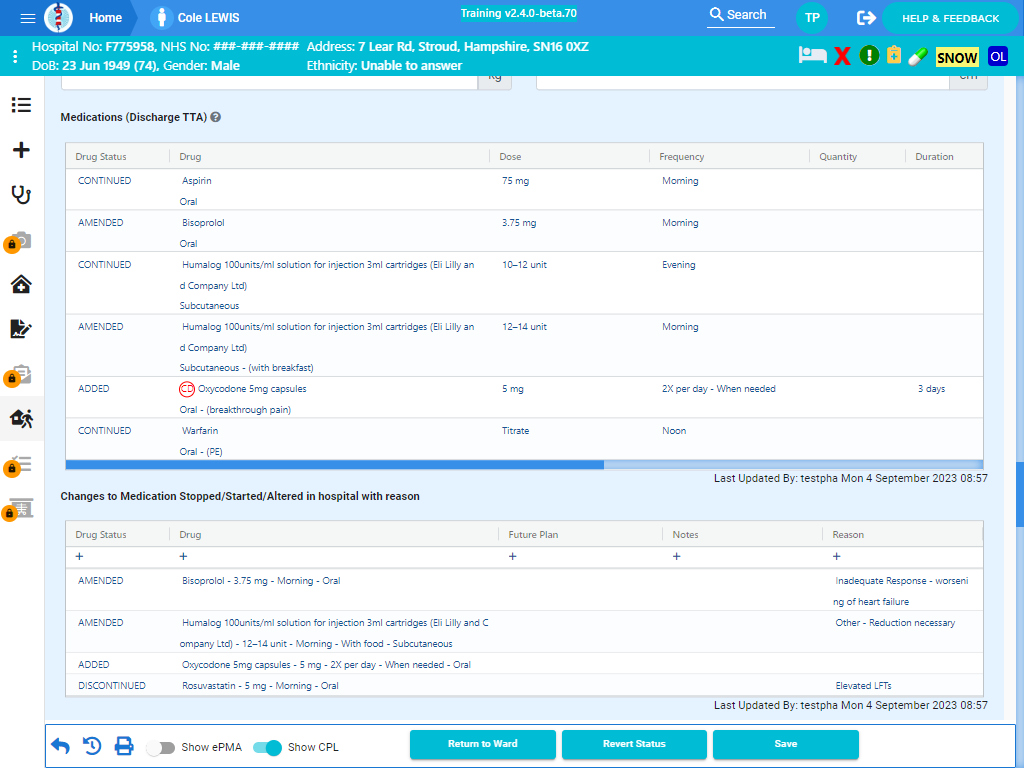Click the Save button

pyautogui.click(x=786, y=744)
